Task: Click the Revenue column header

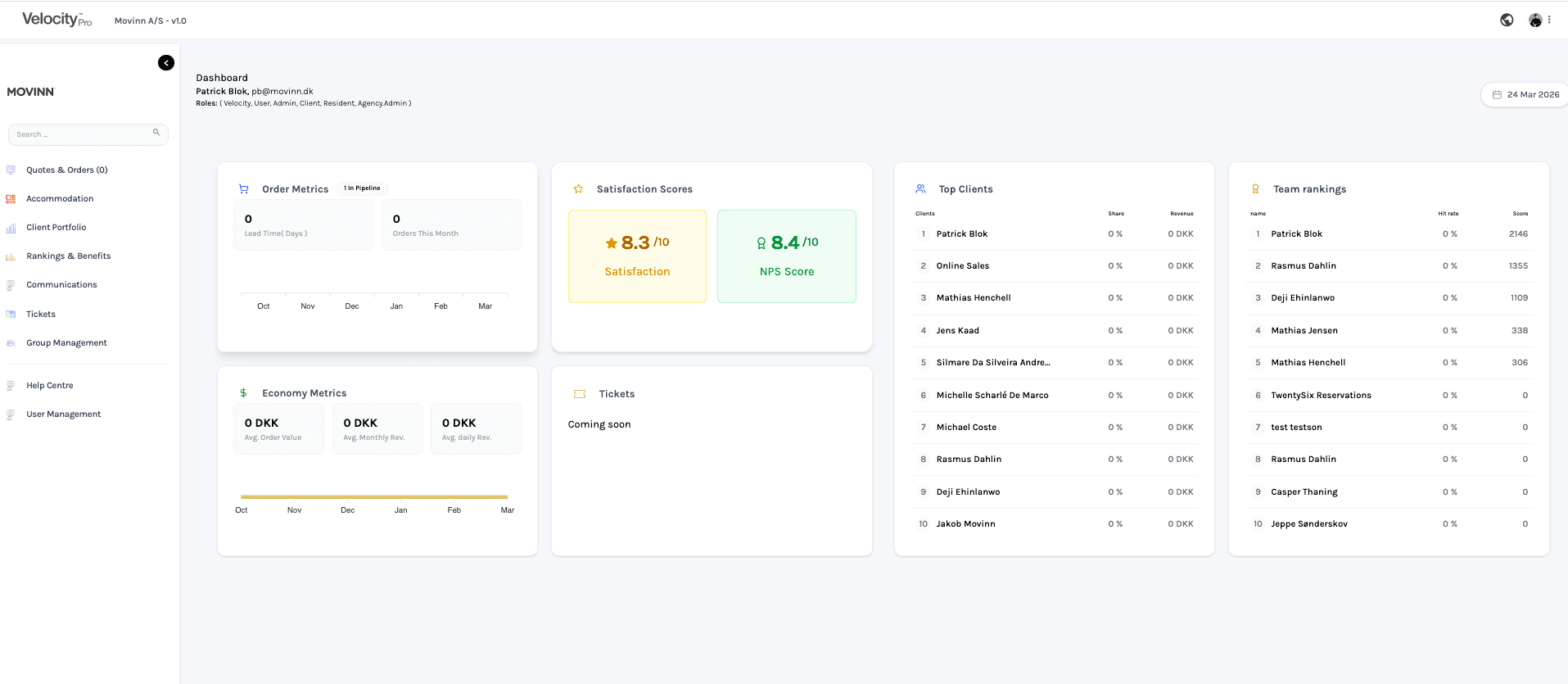Action: pos(1182,214)
